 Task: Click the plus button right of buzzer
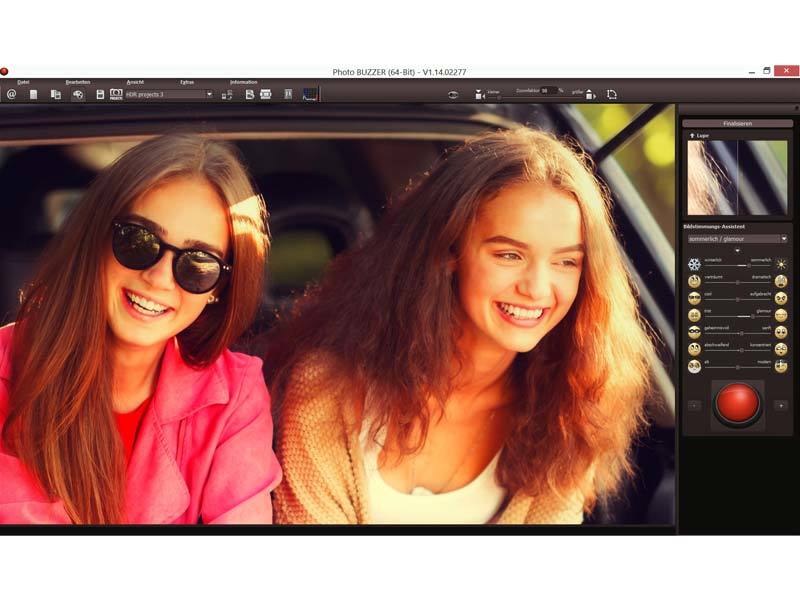[x=781, y=406]
